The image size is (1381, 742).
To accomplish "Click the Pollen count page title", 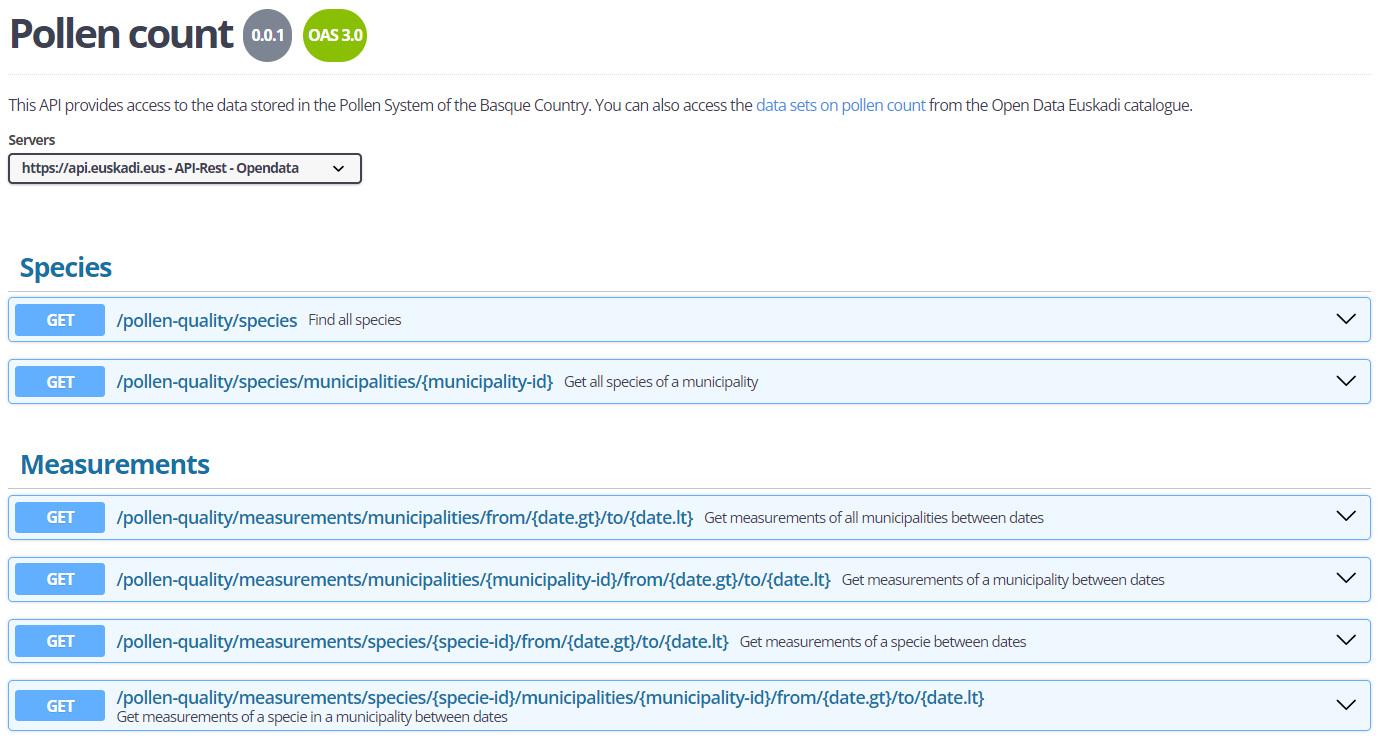I will click(121, 34).
